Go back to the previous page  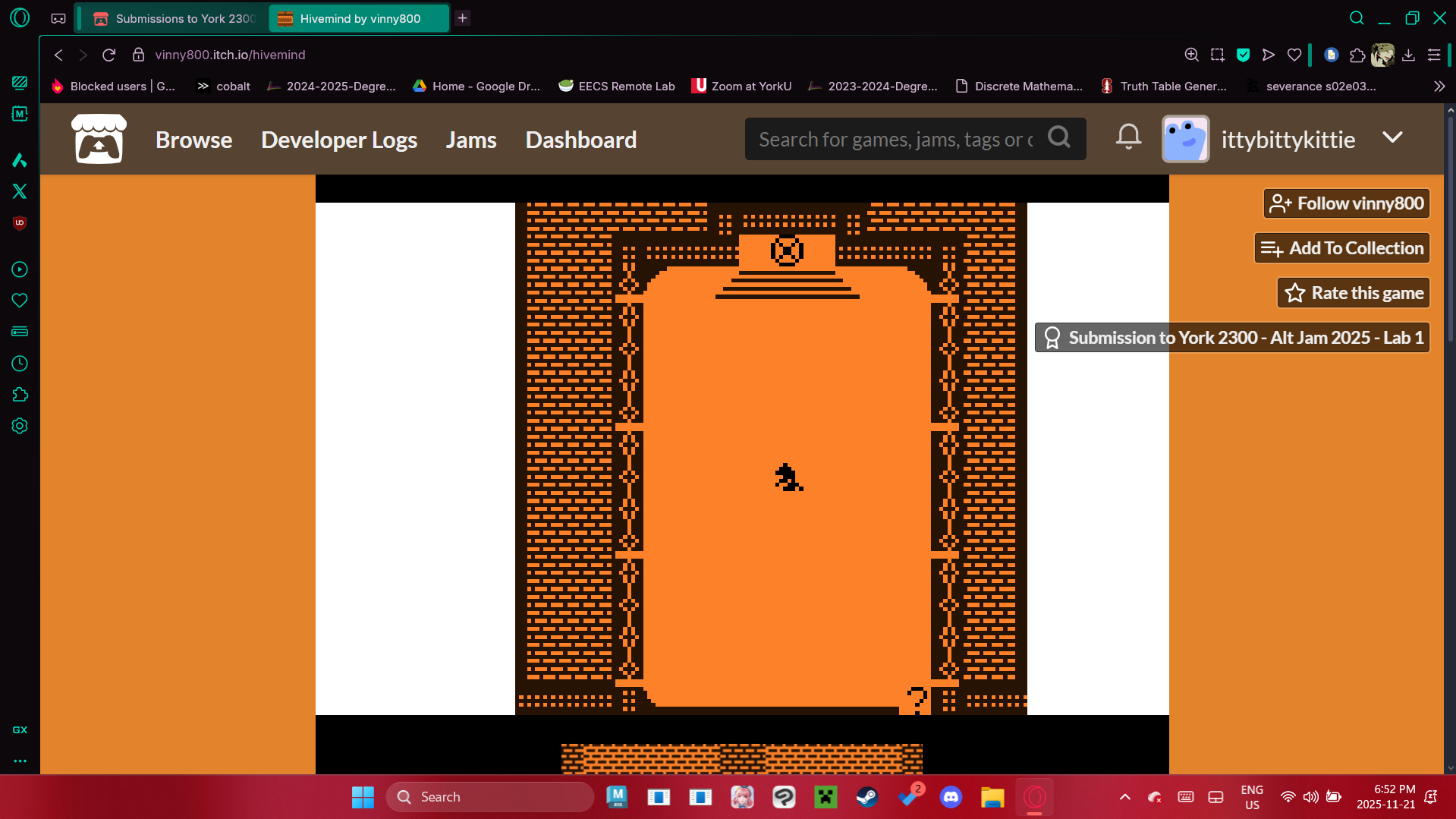coord(58,55)
